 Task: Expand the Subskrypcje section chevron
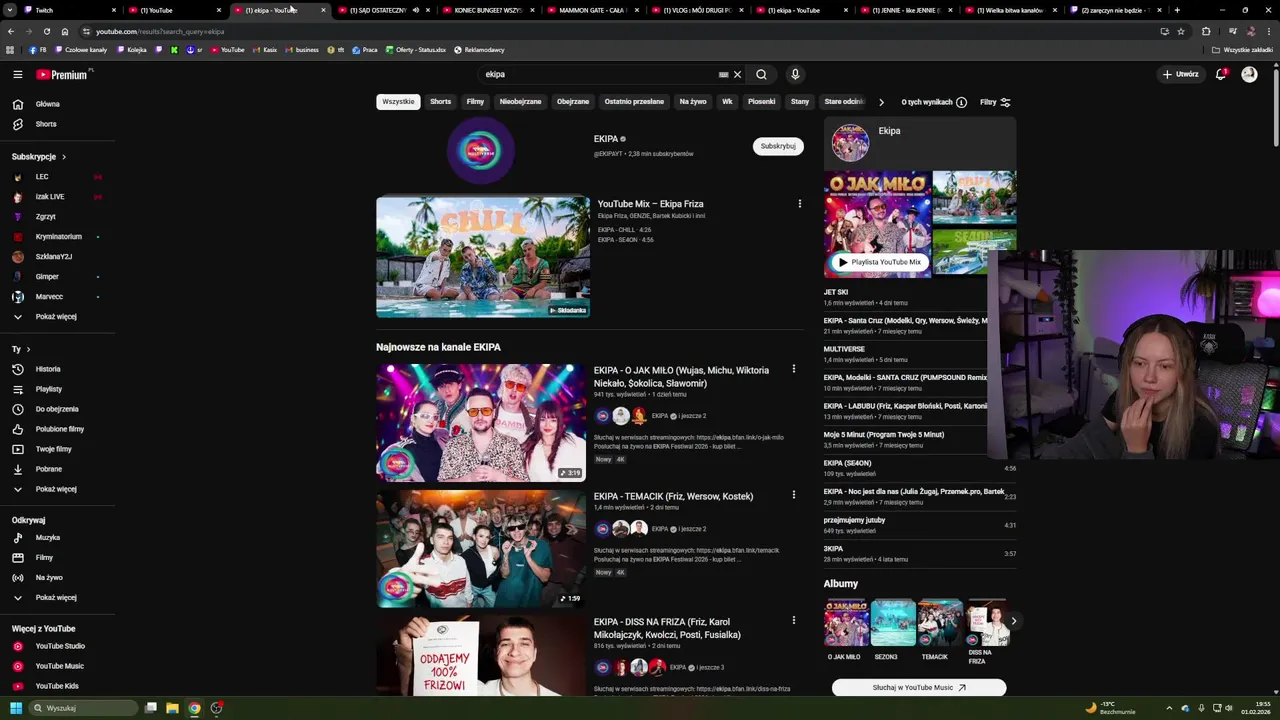click(64, 157)
